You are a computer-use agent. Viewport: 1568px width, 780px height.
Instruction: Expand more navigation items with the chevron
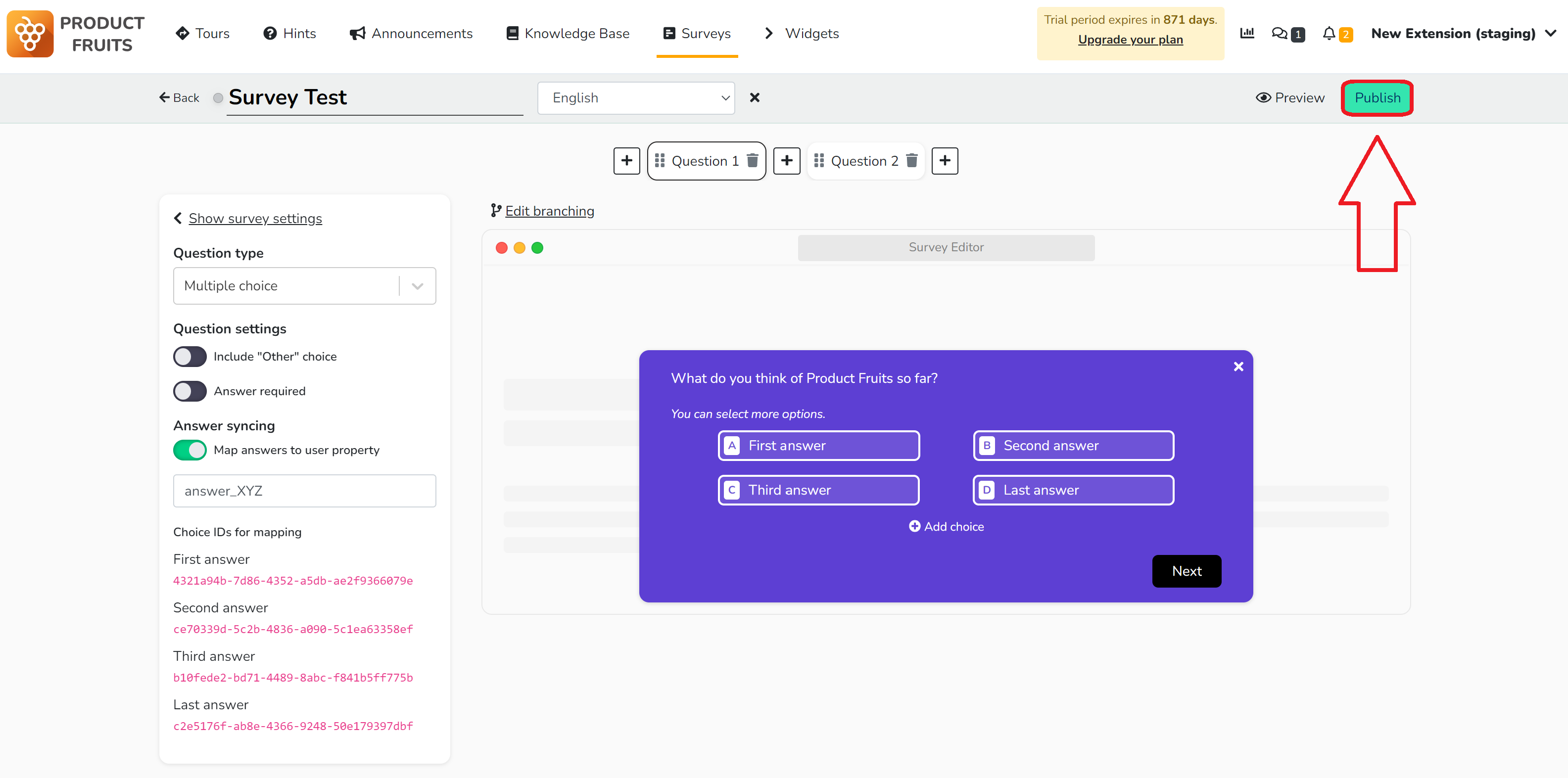click(x=769, y=34)
